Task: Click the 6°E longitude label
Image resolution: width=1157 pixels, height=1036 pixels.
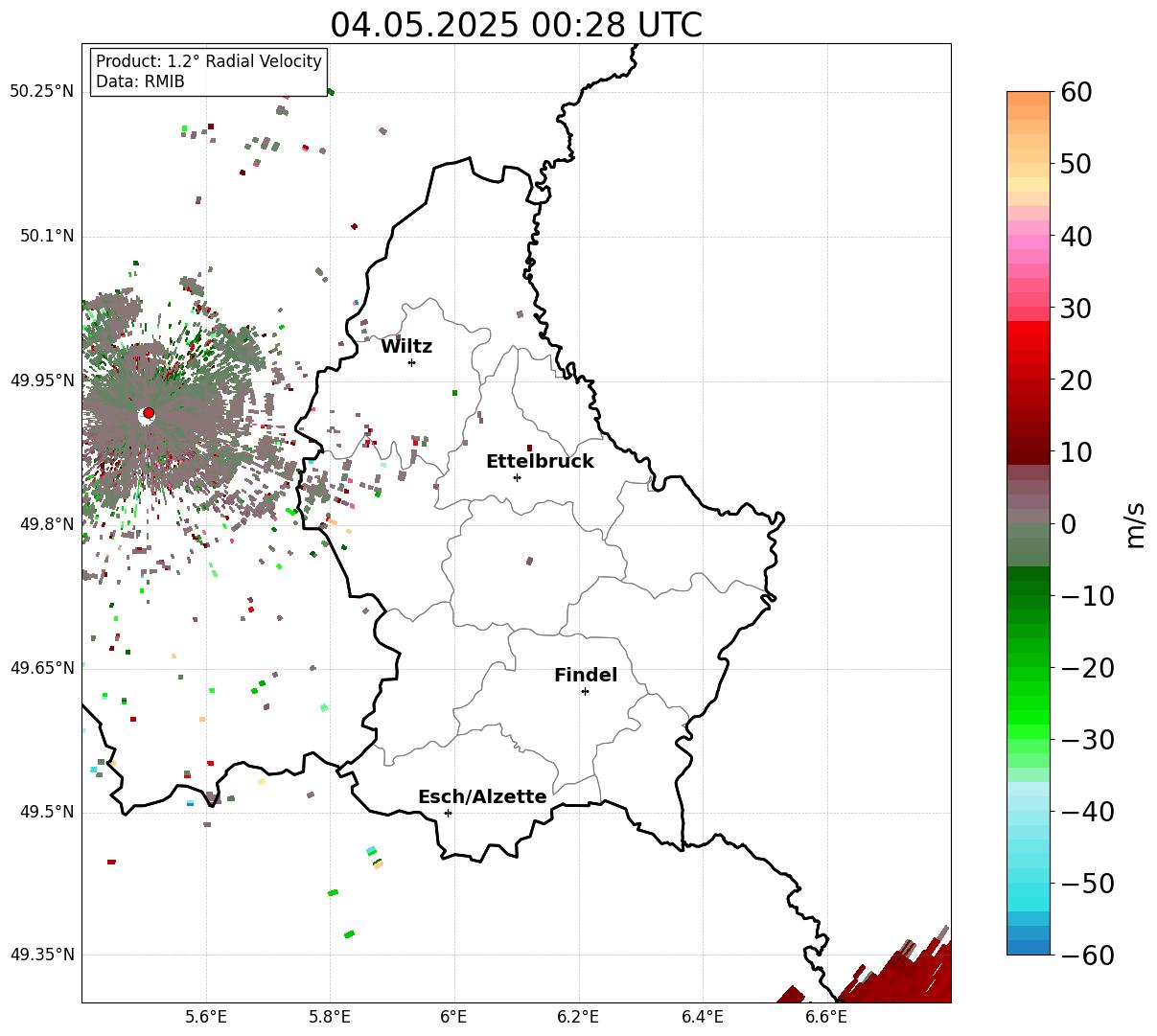Action: (x=454, y=1016)
